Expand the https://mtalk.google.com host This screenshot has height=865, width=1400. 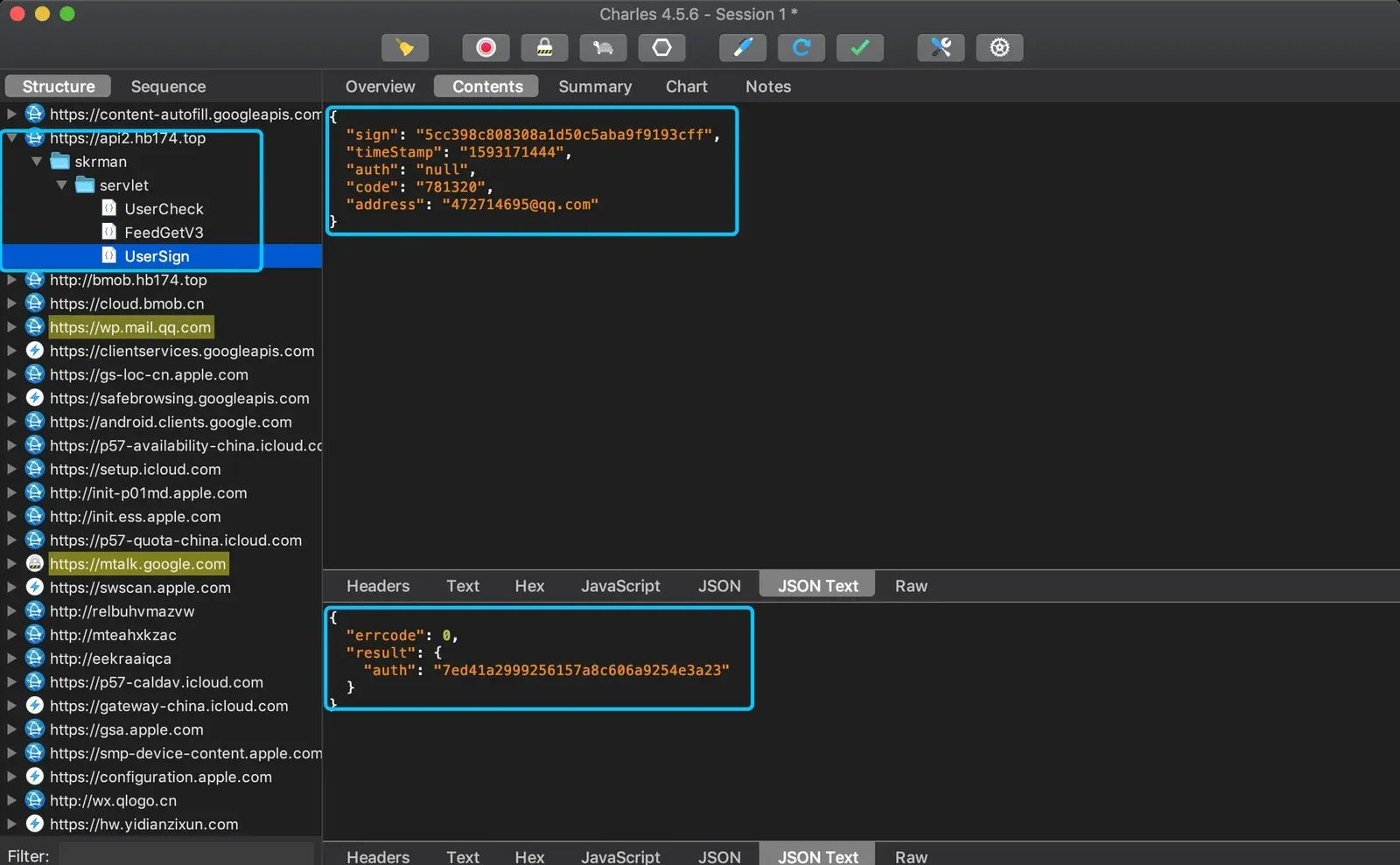pyautogui.click(x=11, y=563)
